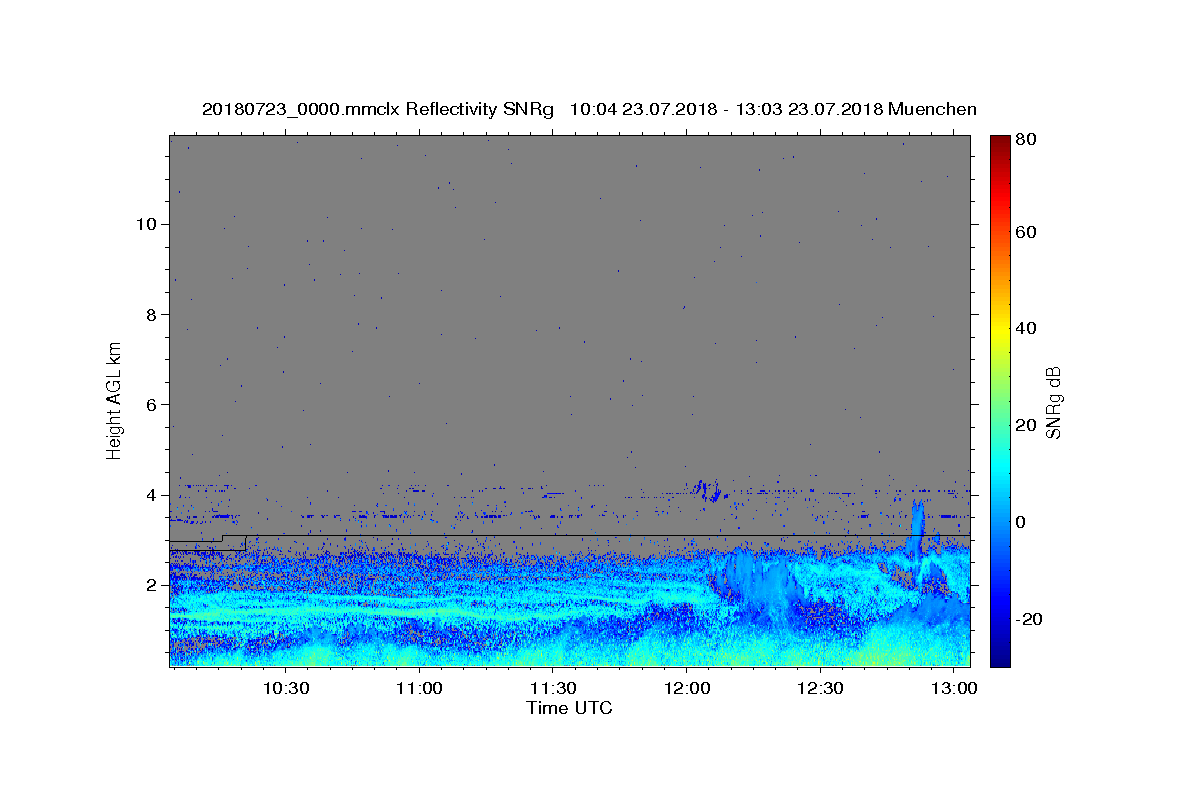Click the 13:00 time tick label
The width and height of the screenshot is (1200, 800).
955,689
